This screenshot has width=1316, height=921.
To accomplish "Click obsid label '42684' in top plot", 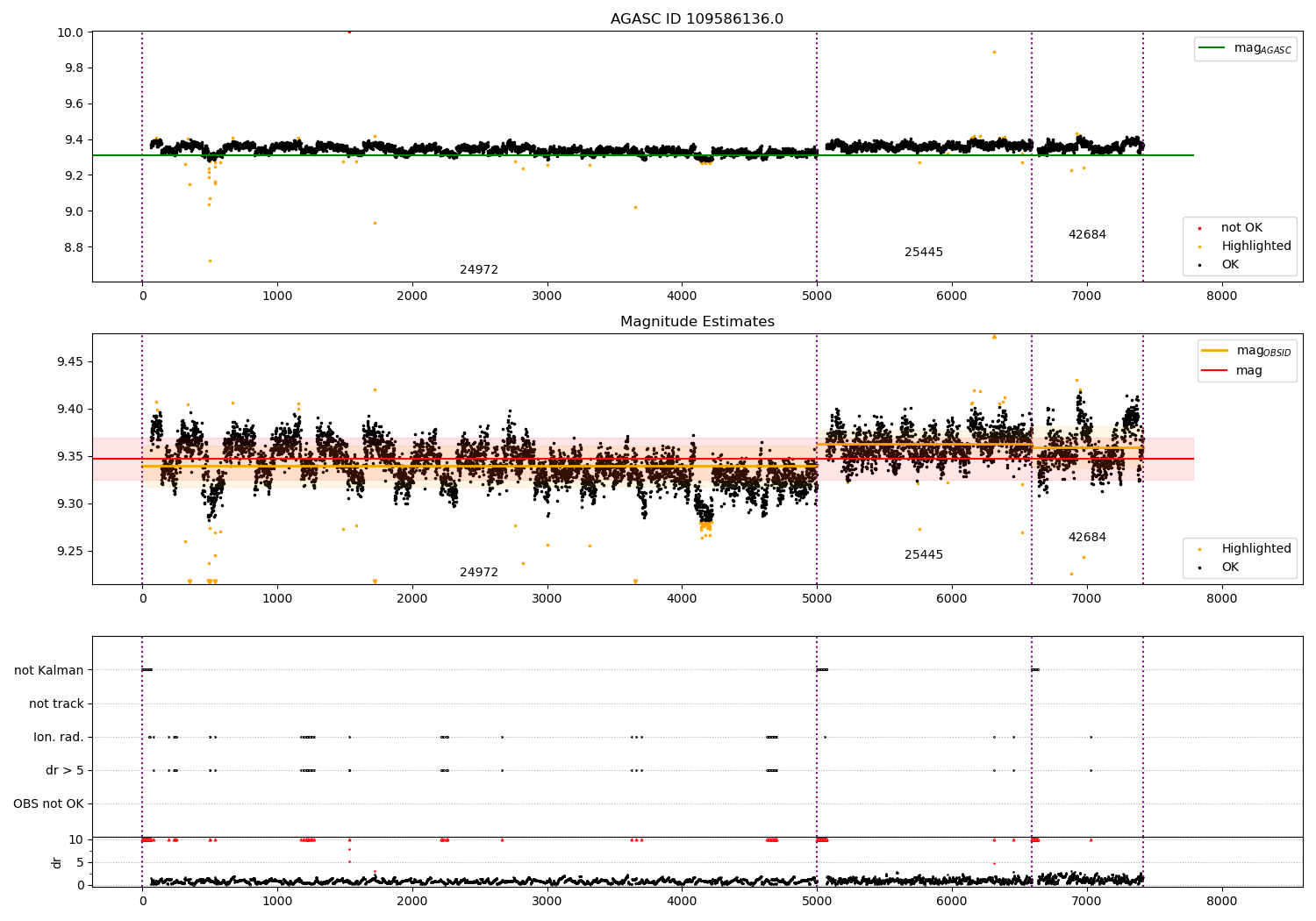I will point(1087,235).
